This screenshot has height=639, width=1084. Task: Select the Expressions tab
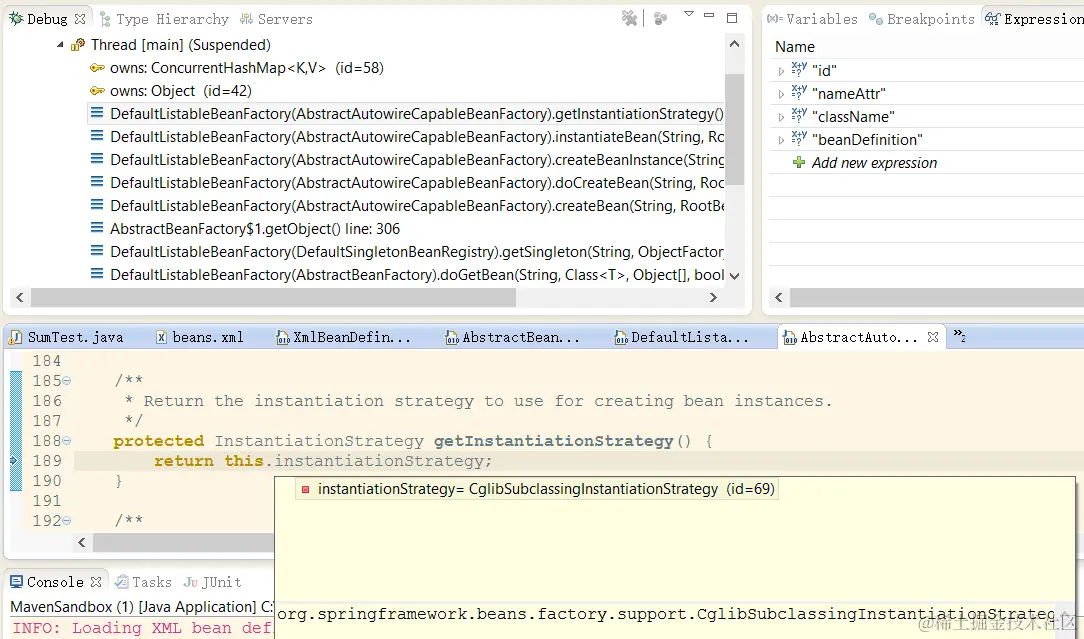pyautogui.click(x=1034, y=19)
